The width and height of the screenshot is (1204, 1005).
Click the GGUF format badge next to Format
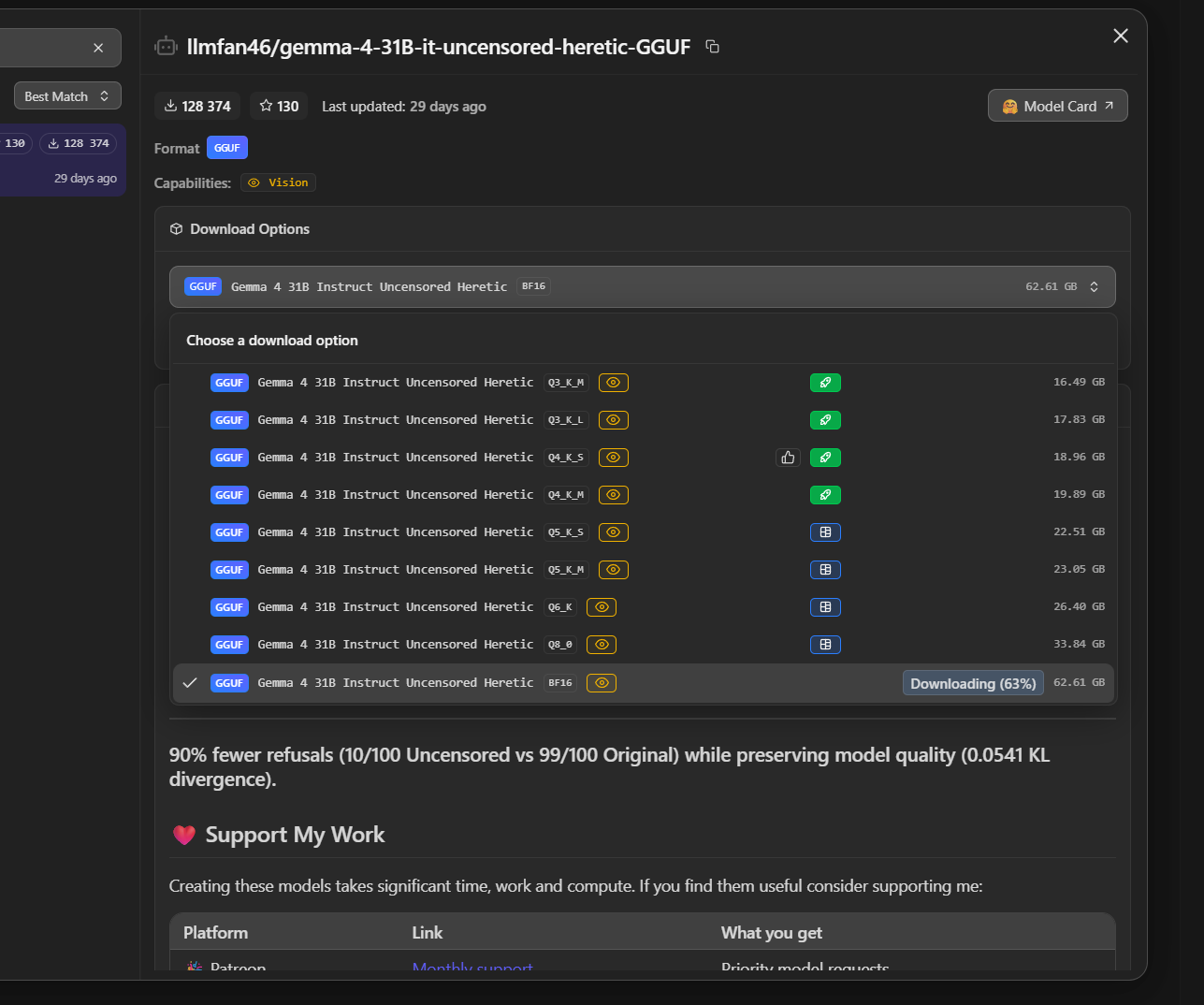tap(226, 148)
